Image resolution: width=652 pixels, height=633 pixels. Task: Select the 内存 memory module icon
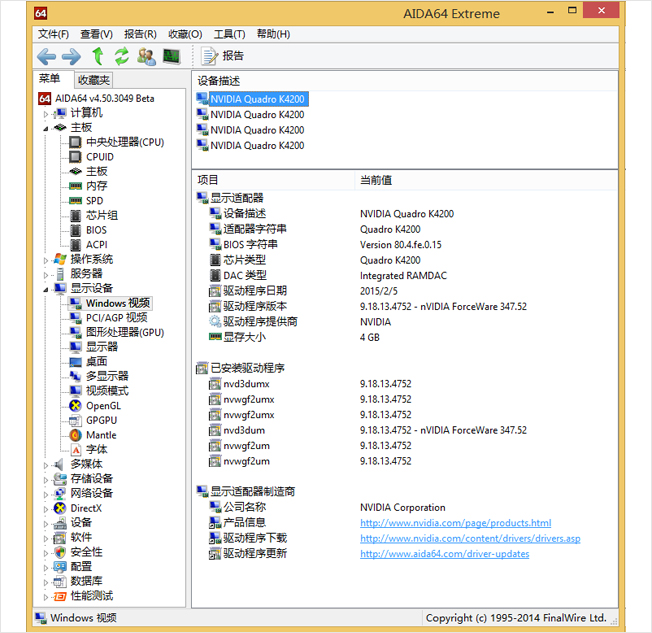pos(75,186)
